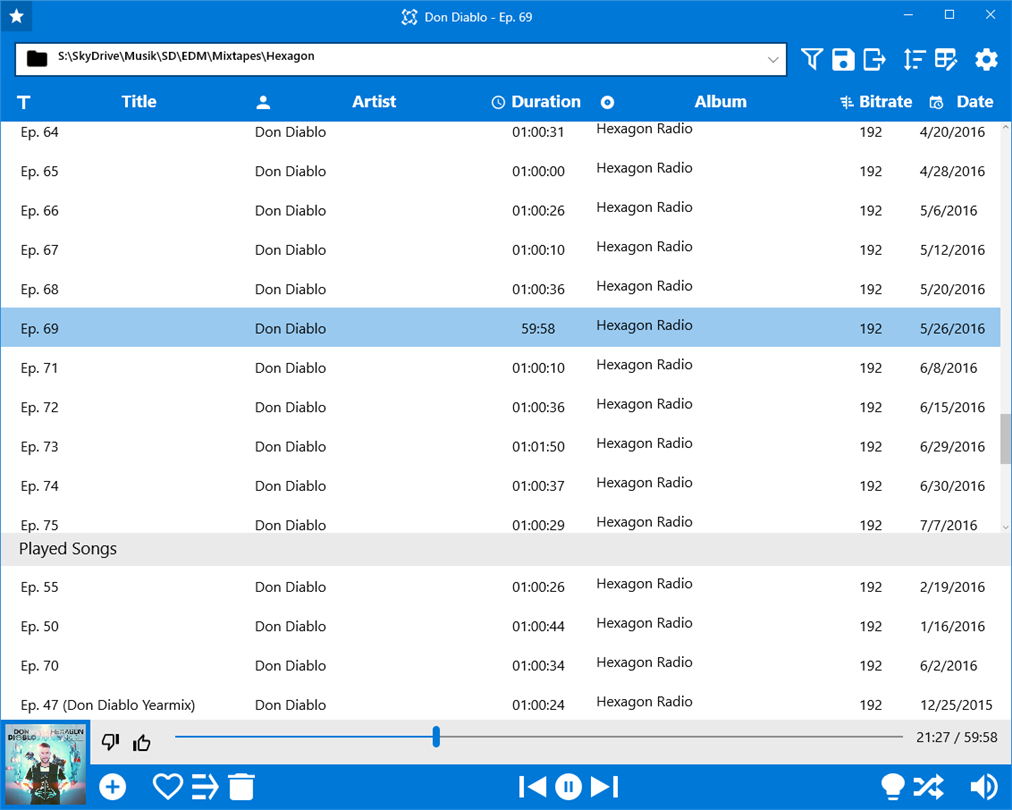The width and height of the screenshot is (1012, 810).
Task: Sort by Album column header
Action: pos(720,101)
